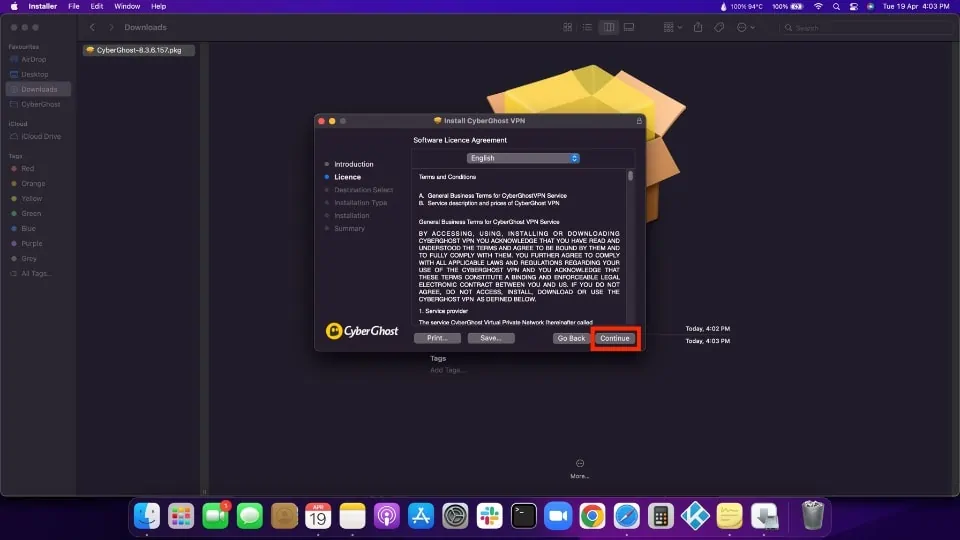Open the Apple menu

pos(13,6)
